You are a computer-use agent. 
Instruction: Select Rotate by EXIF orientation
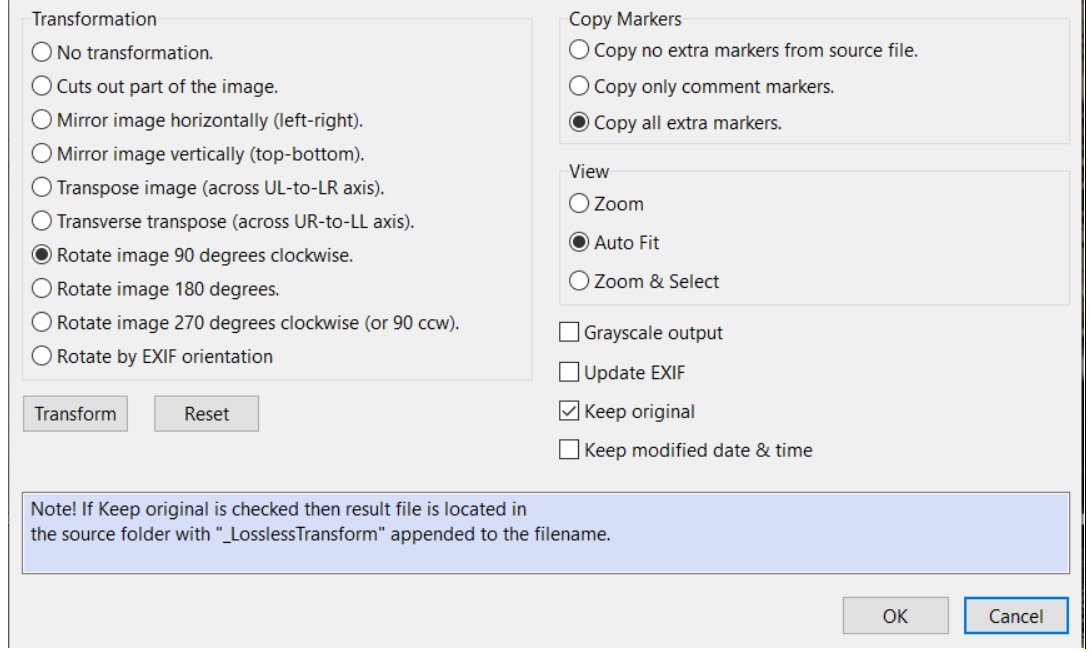pos(42,357)
